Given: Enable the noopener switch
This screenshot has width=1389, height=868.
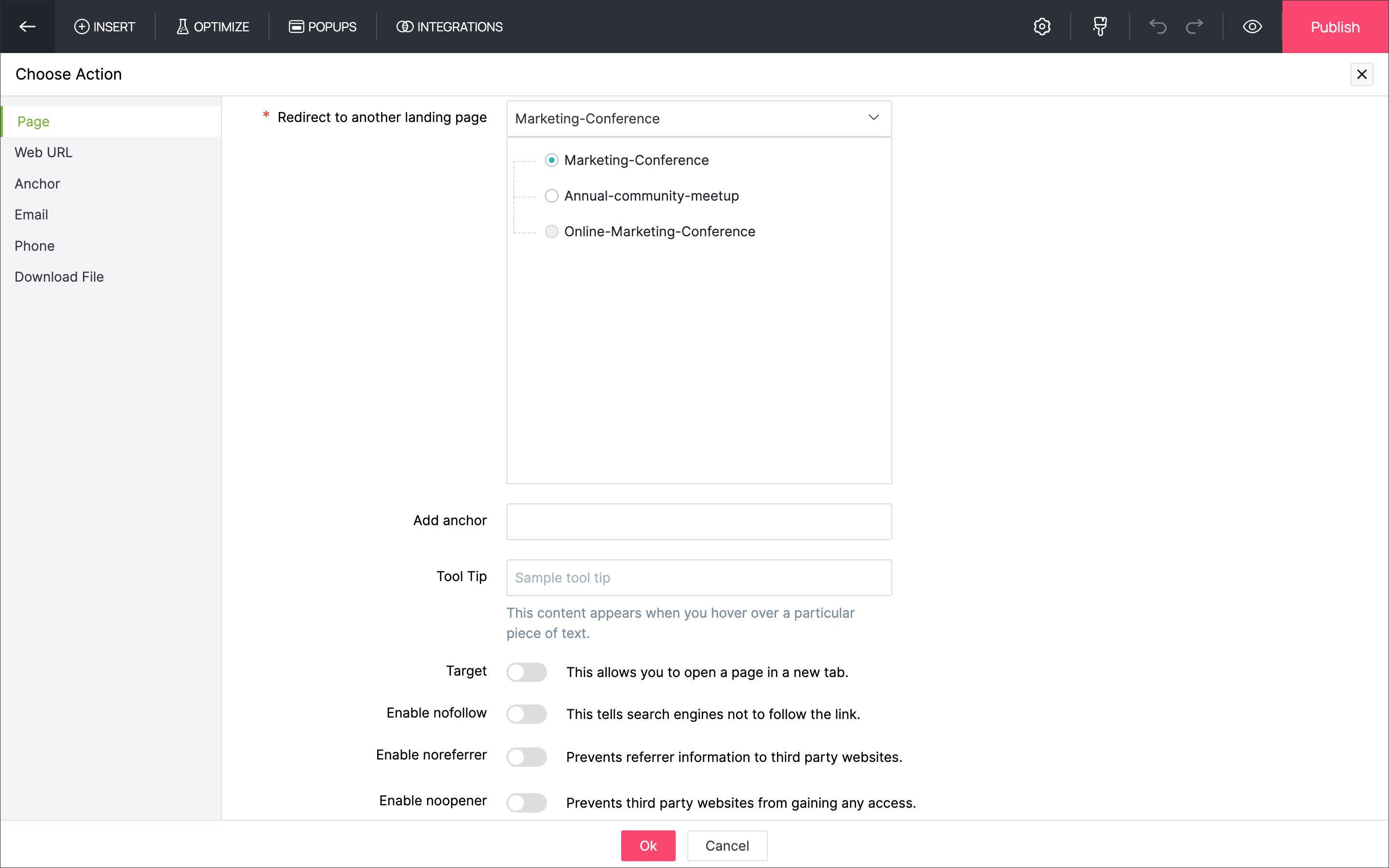Looking at the screenshot, I should 526,802.
